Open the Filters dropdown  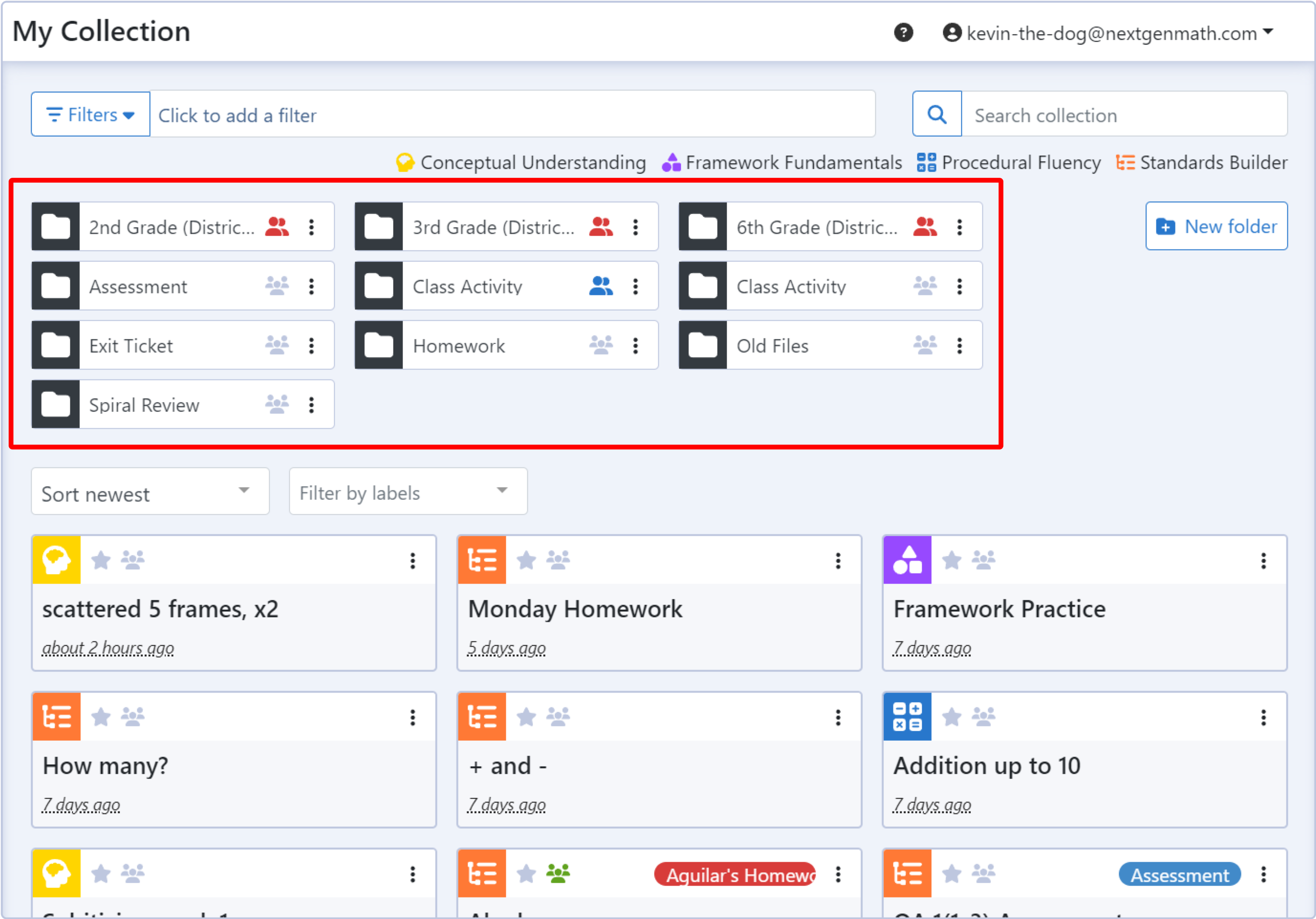[90, 115]
